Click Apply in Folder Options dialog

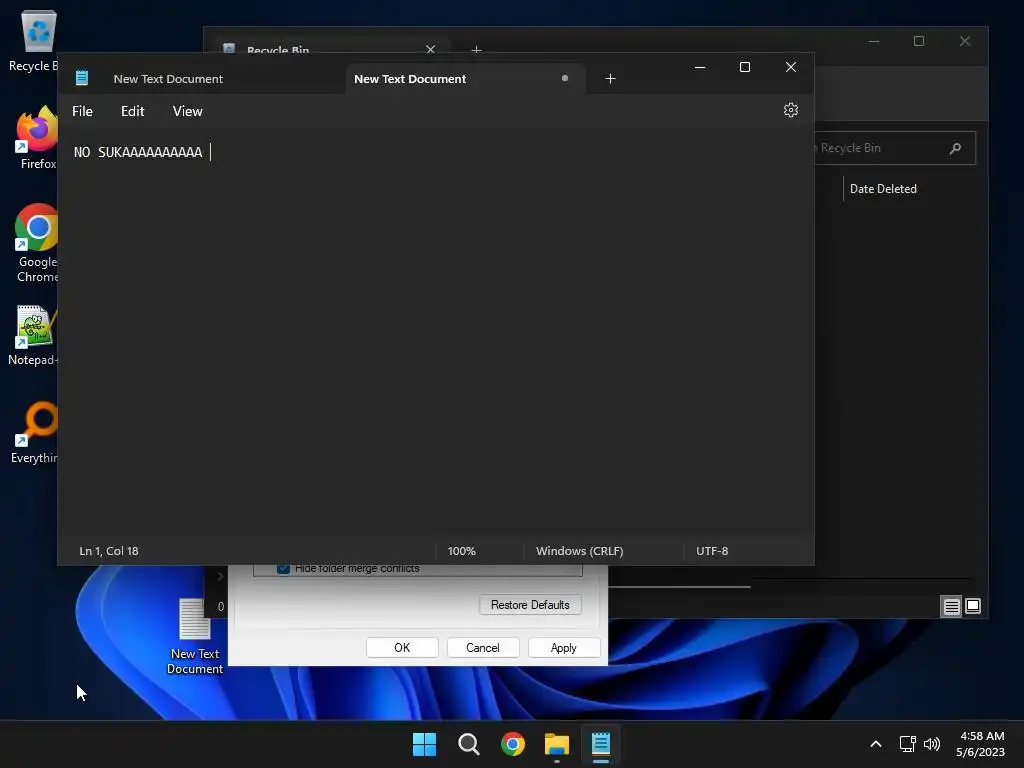564,648
